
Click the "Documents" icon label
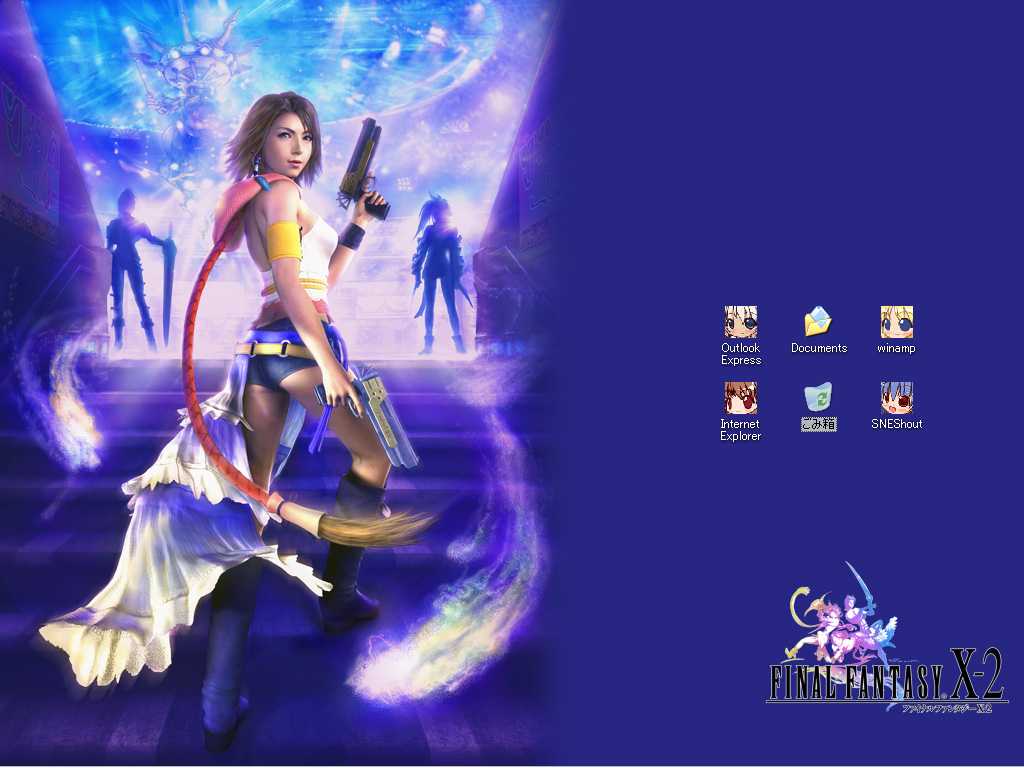[x=819, y=348]
